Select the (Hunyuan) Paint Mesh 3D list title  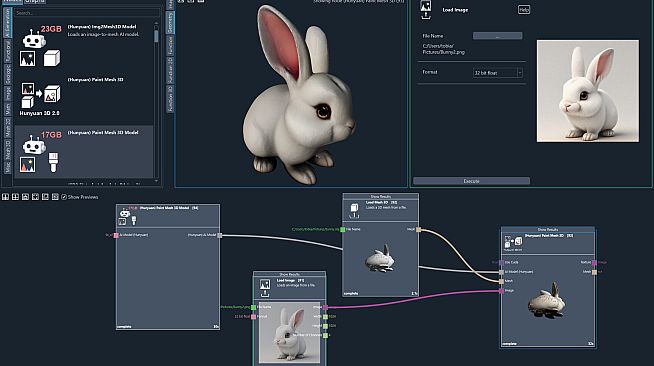(x=96, y=80)
